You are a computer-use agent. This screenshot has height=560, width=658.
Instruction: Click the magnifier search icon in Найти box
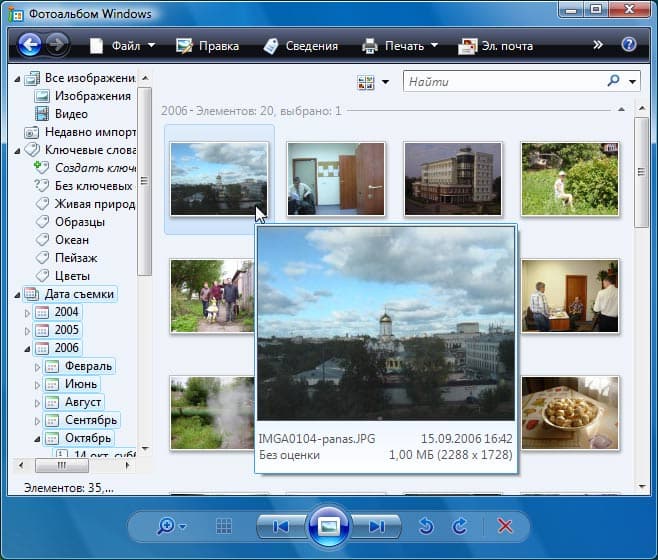[613, 80]
